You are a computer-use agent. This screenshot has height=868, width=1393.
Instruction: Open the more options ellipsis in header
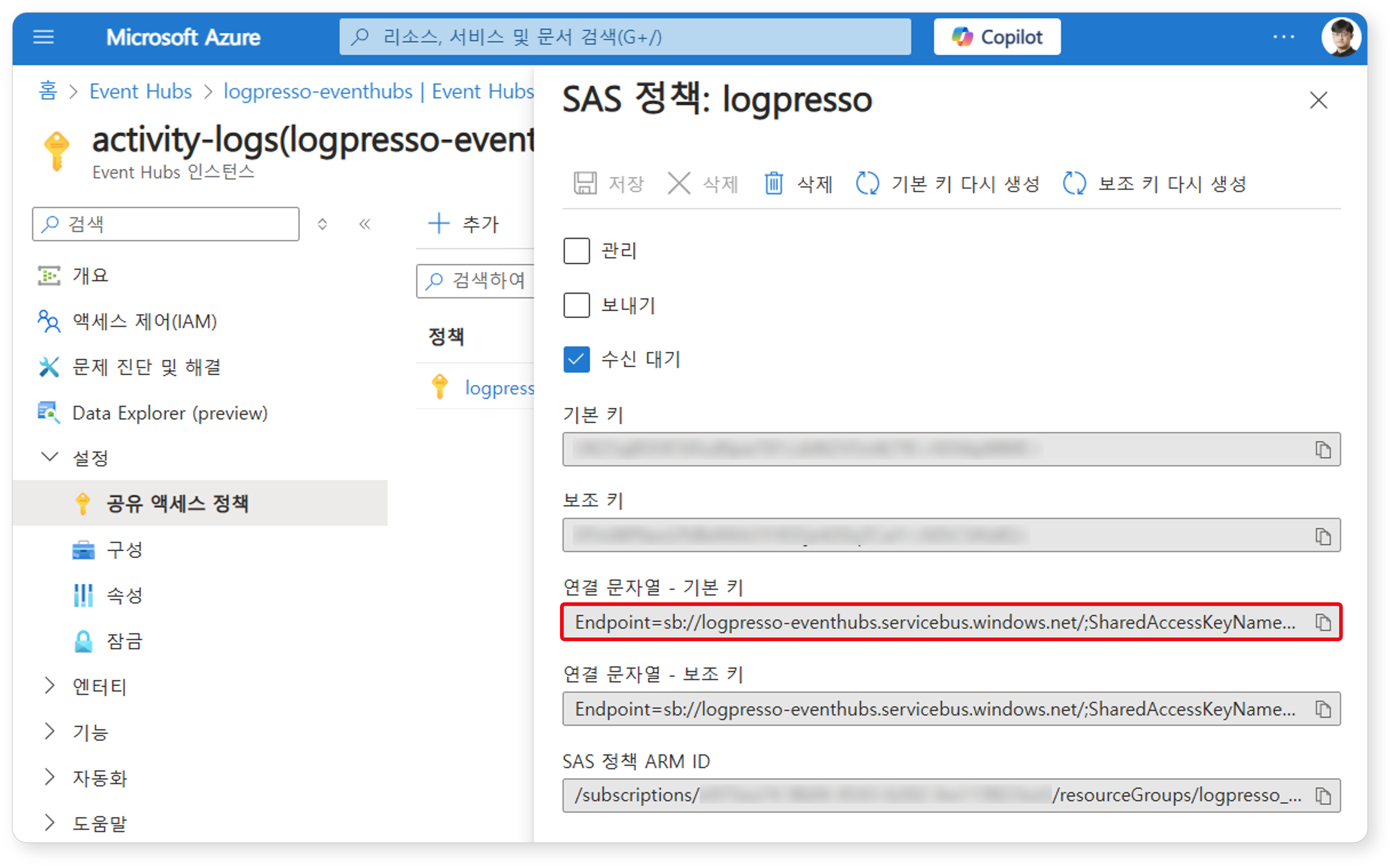[1283, 37]
